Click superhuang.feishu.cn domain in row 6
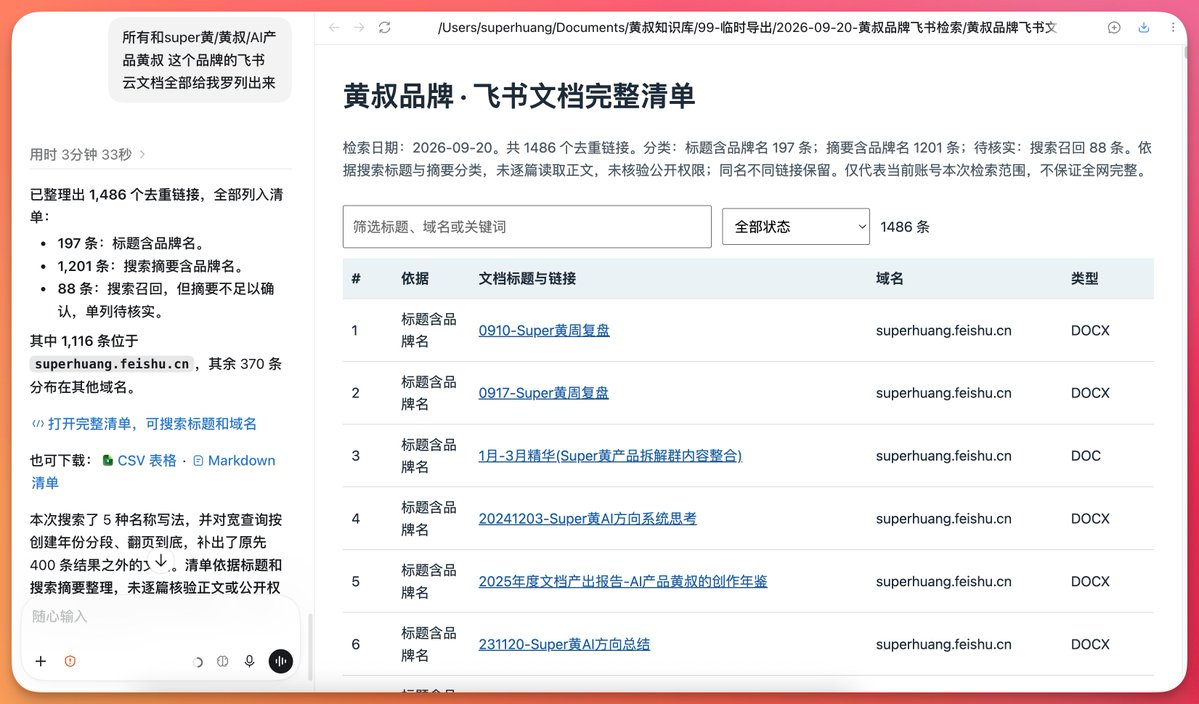The height and width of the screenshot is (704, 1199). click(944, 644)
